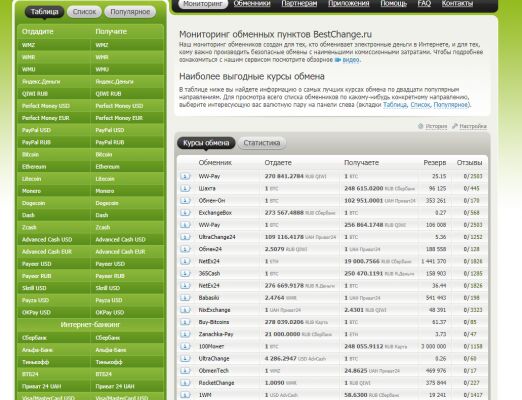
Task: Open the видео overview link
Action: pyautogui.click(x=351, y=60)
